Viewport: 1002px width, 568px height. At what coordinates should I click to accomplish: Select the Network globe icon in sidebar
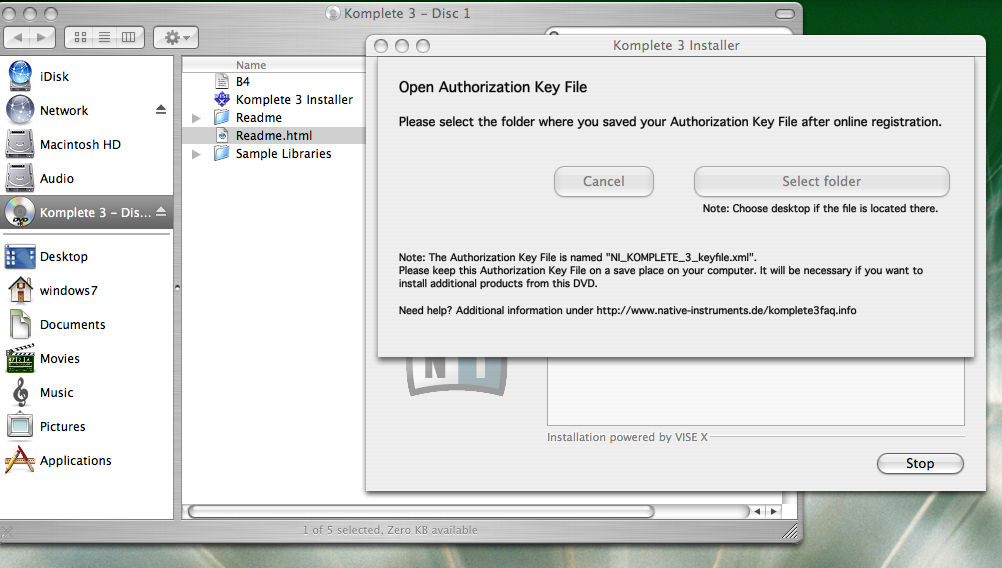[x=20, y=110]
